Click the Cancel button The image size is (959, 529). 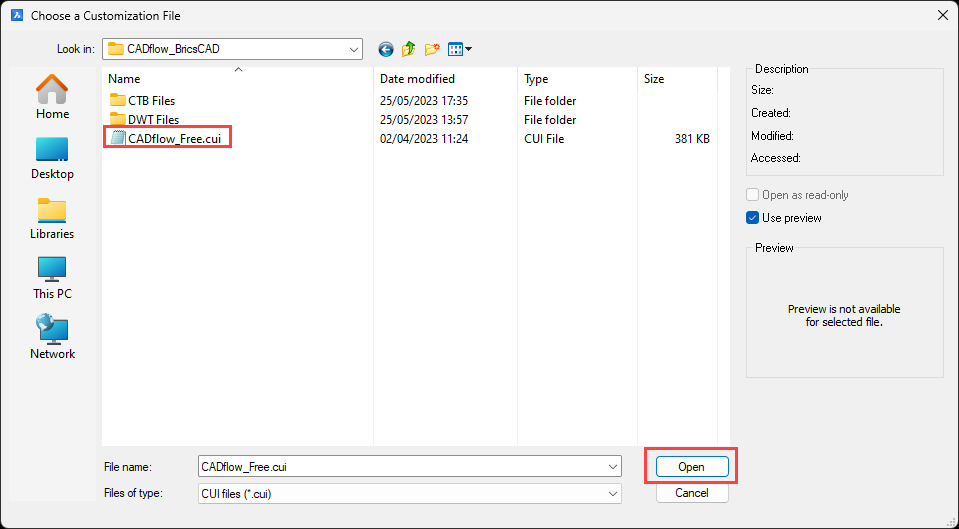pyautogui.click(x=692, y=493)
